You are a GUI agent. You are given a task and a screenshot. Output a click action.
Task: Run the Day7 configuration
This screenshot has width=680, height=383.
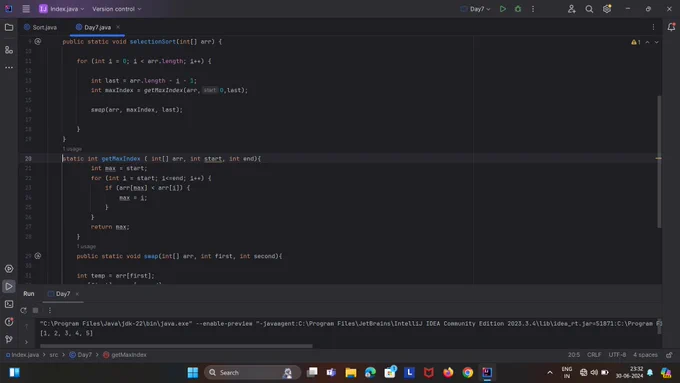click(x=503, y=9)
